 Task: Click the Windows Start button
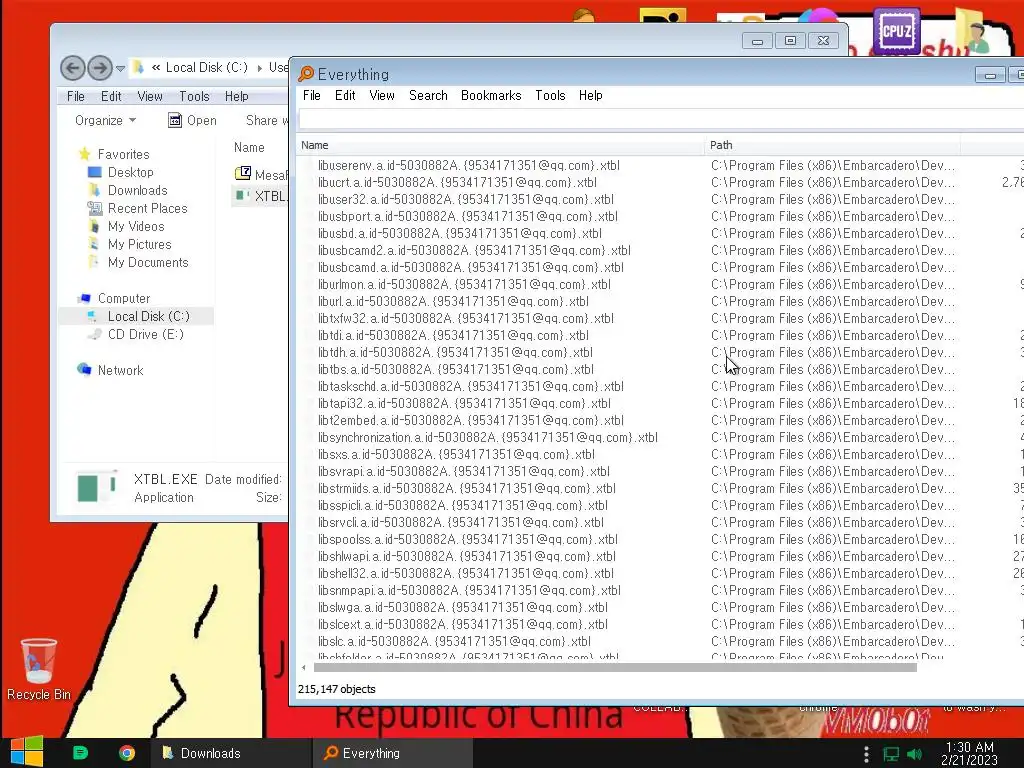coord(27,752)
